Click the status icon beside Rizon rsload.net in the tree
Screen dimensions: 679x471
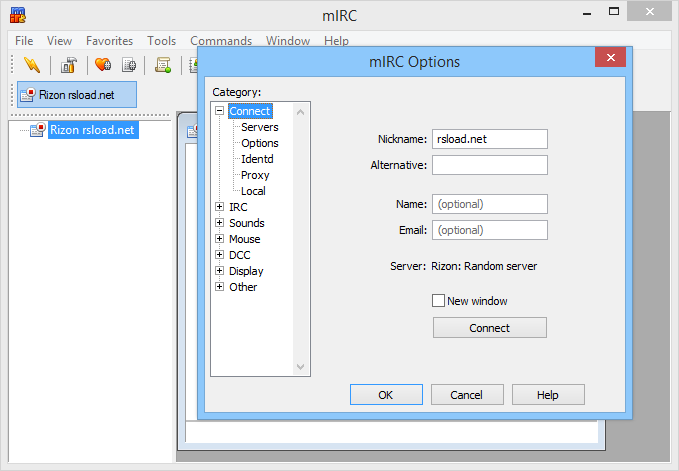pos(37,129)
